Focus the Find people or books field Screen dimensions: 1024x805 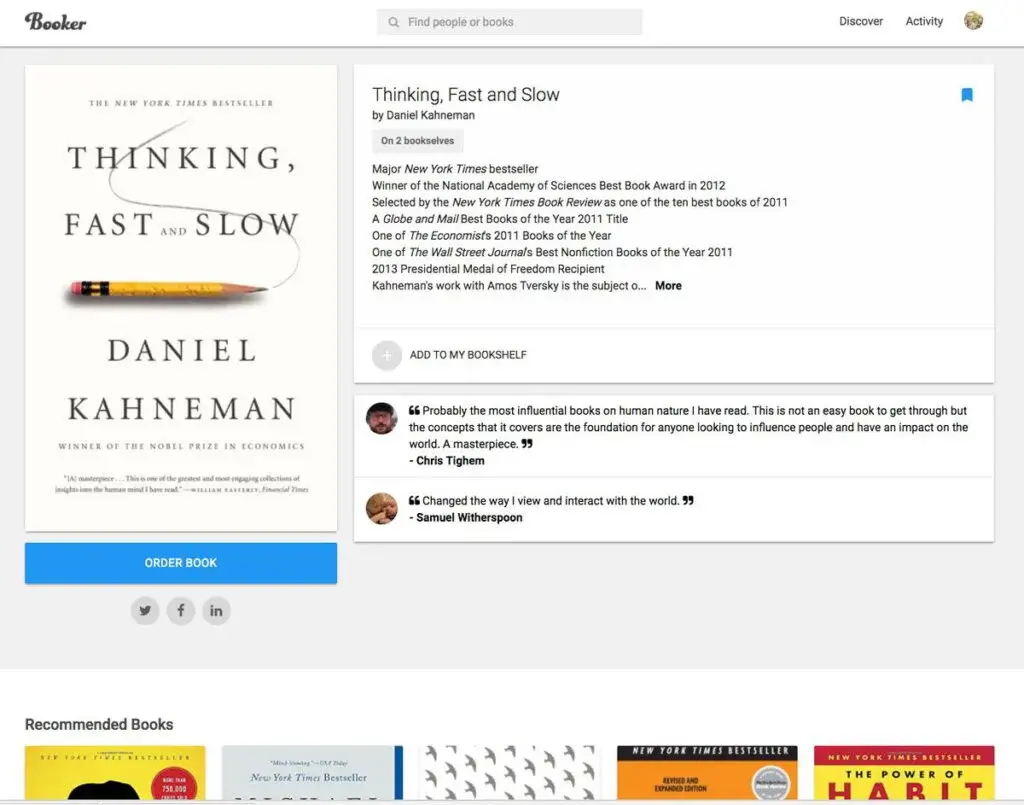coord(509,22)
